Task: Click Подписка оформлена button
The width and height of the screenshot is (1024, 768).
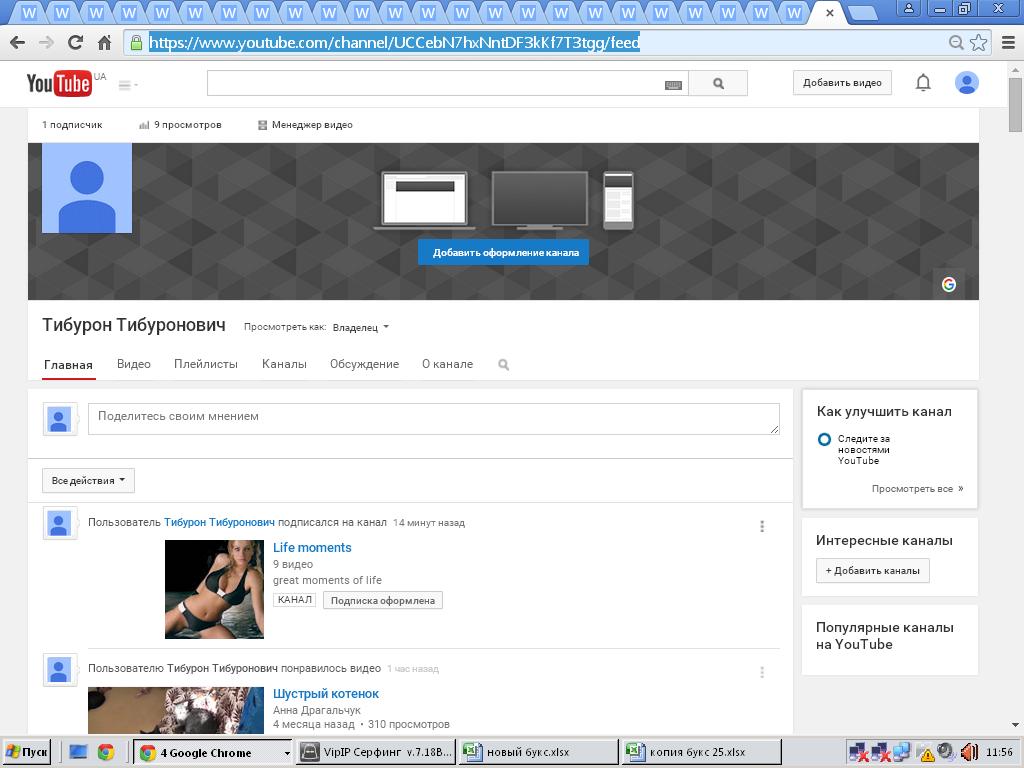Action: tap(383, 600)
